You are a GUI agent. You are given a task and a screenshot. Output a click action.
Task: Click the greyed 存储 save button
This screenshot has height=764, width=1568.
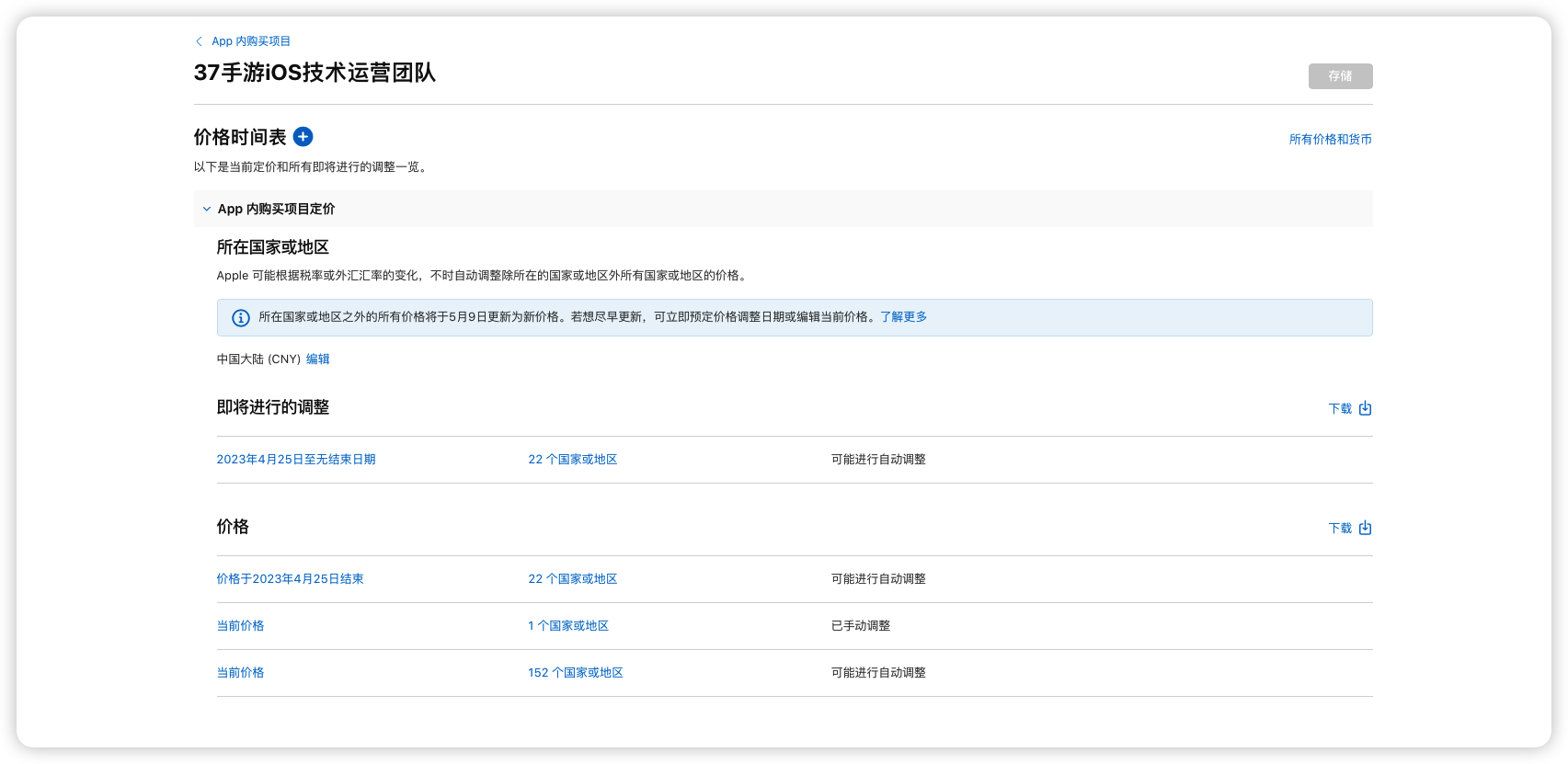(1340, 76)
